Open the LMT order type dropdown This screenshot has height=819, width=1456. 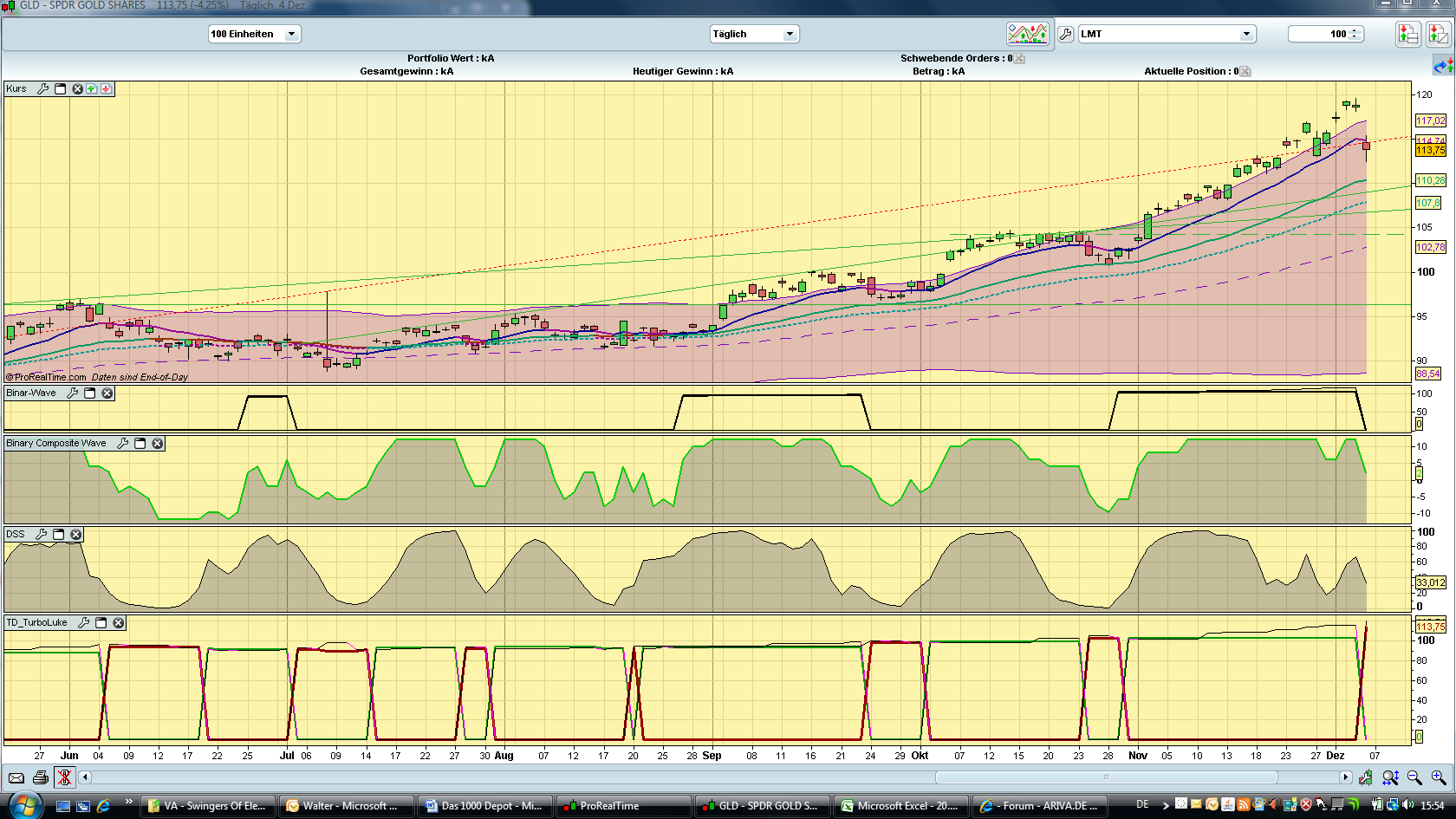(x=1245, y=34)
